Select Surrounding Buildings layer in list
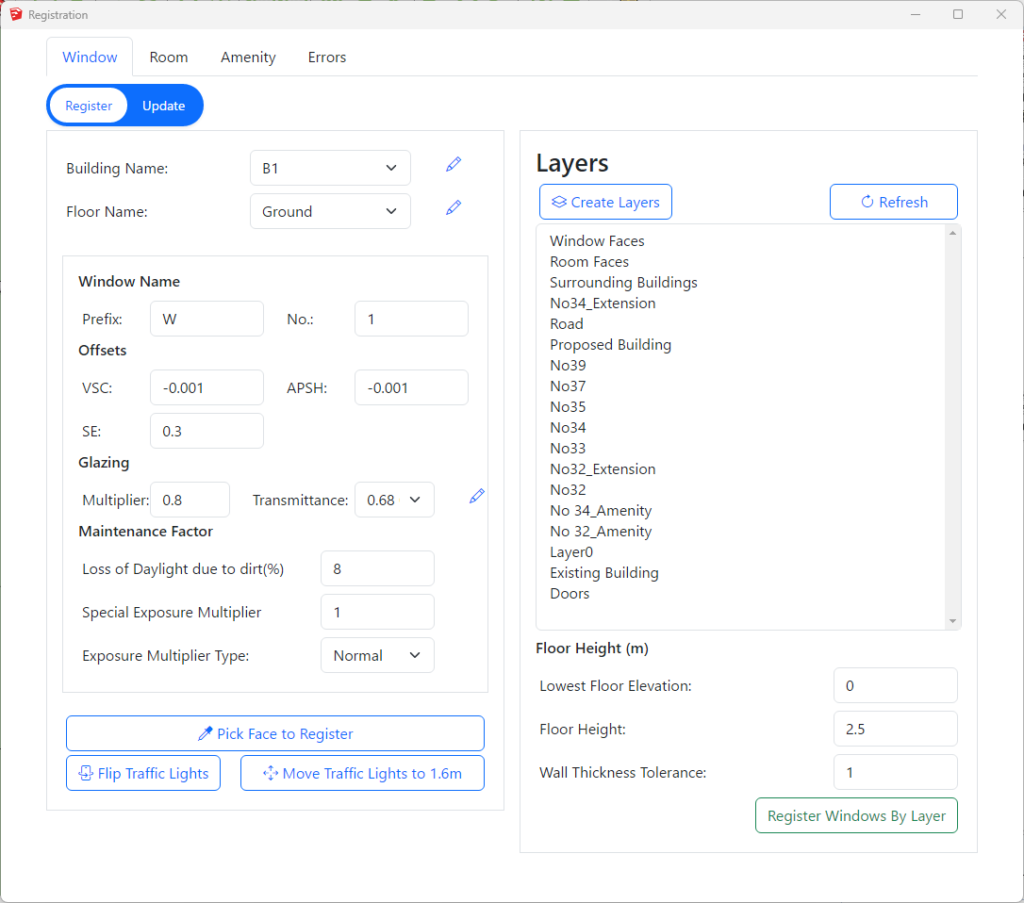The image size is (1024, 903). (624, 283)
